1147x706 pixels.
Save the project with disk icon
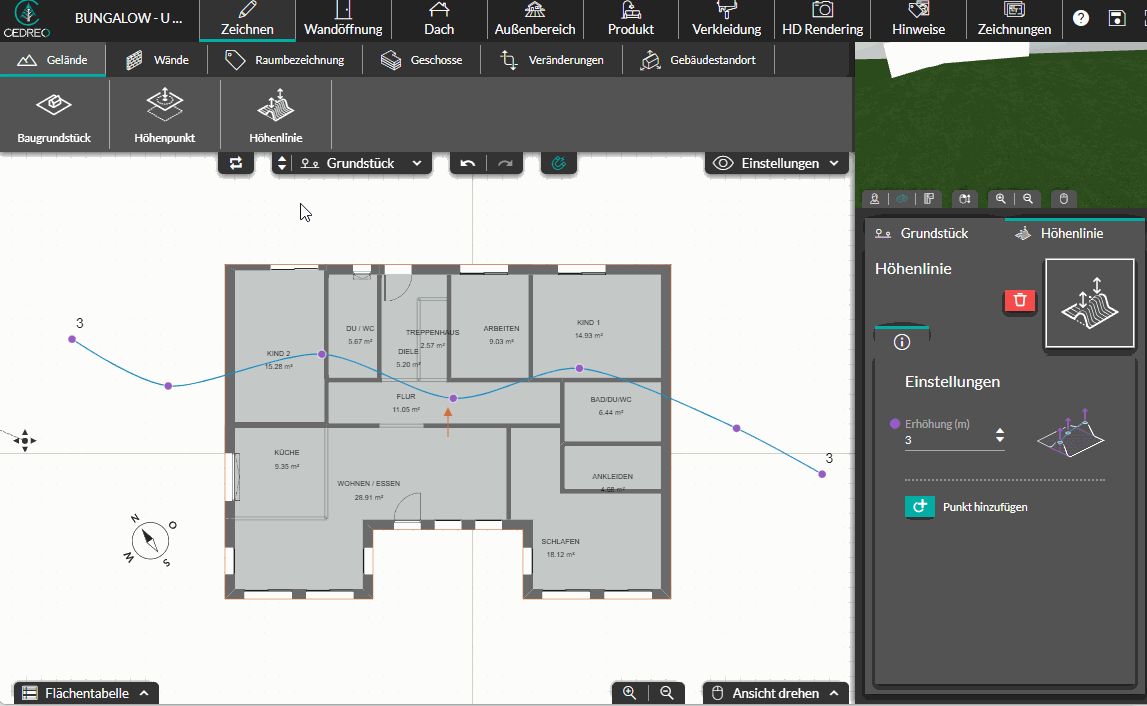coord(1116,18)
